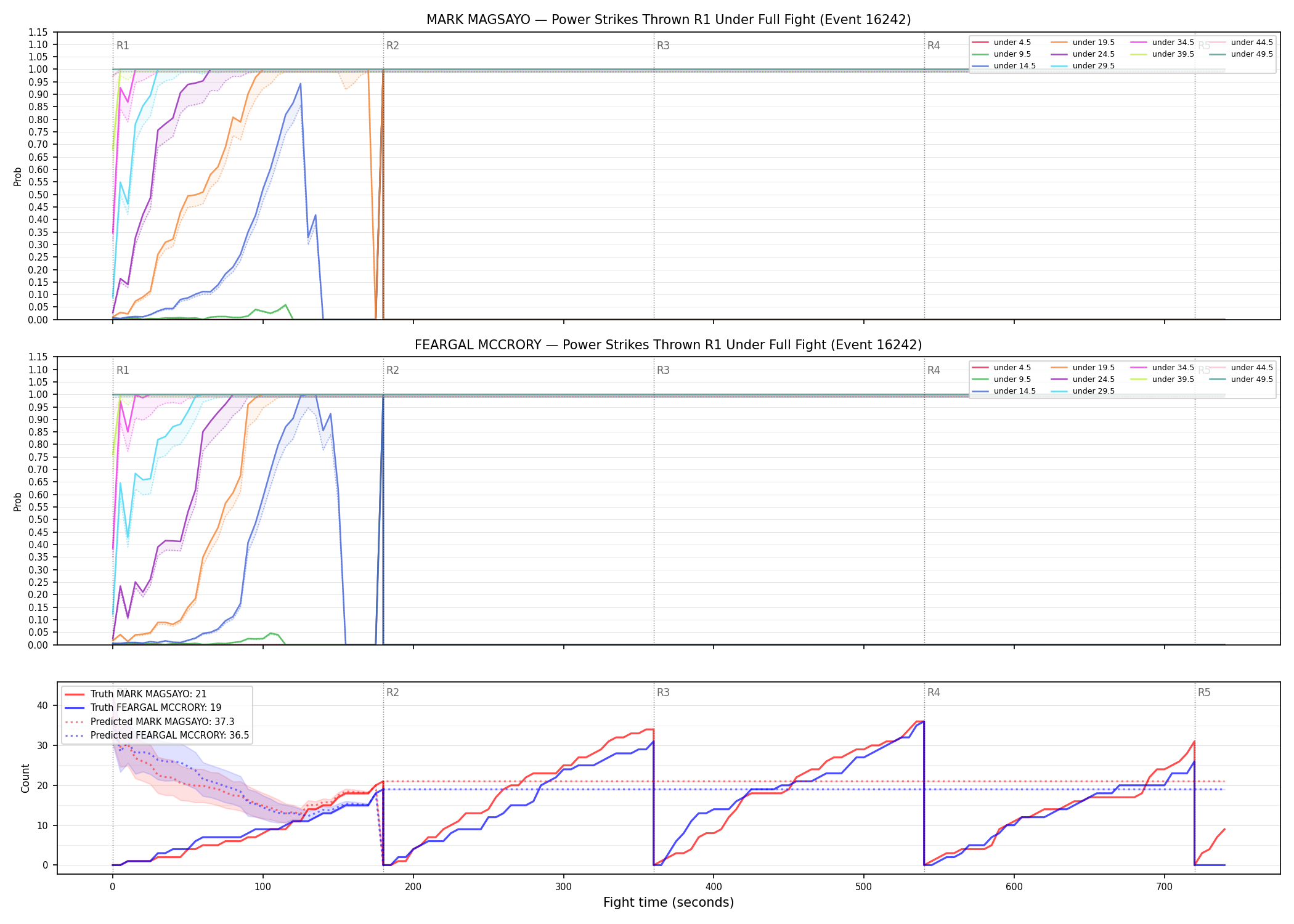Viewport: 1294px width, 924px height.
Task: Click the 100 tick on fight time axis
Action: point(262,887)
